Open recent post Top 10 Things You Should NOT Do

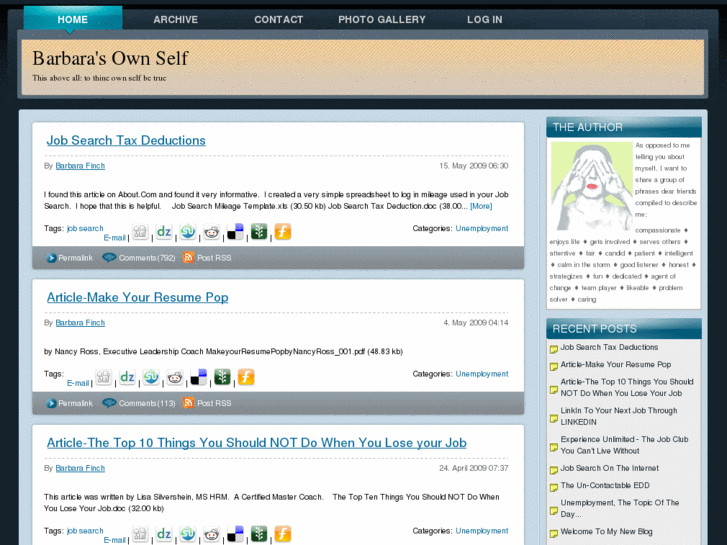click(627, 387)
